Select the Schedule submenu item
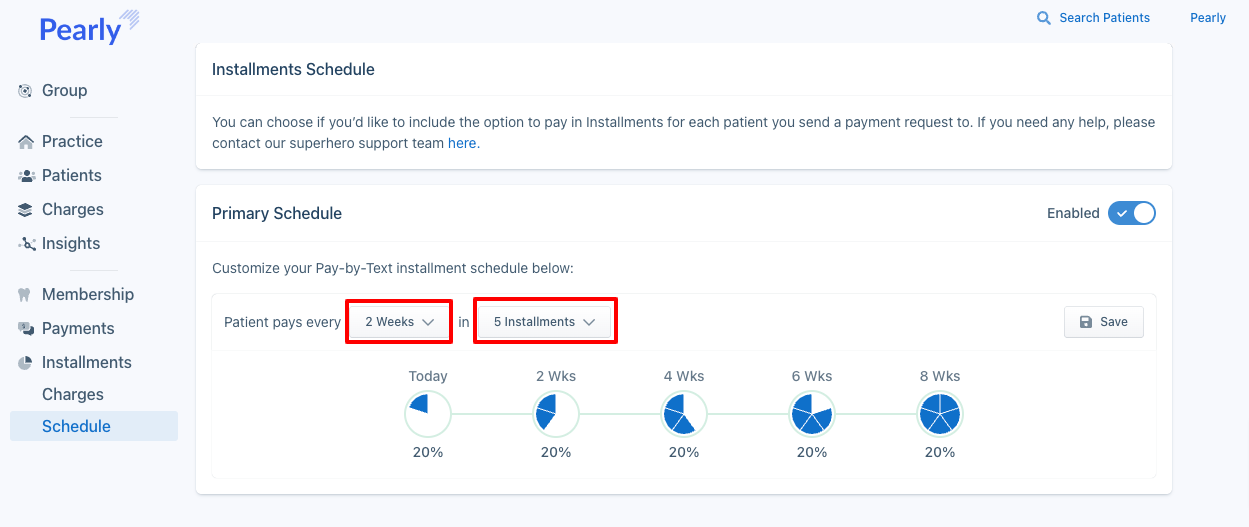1249x527 pixels. pos(76,426)
